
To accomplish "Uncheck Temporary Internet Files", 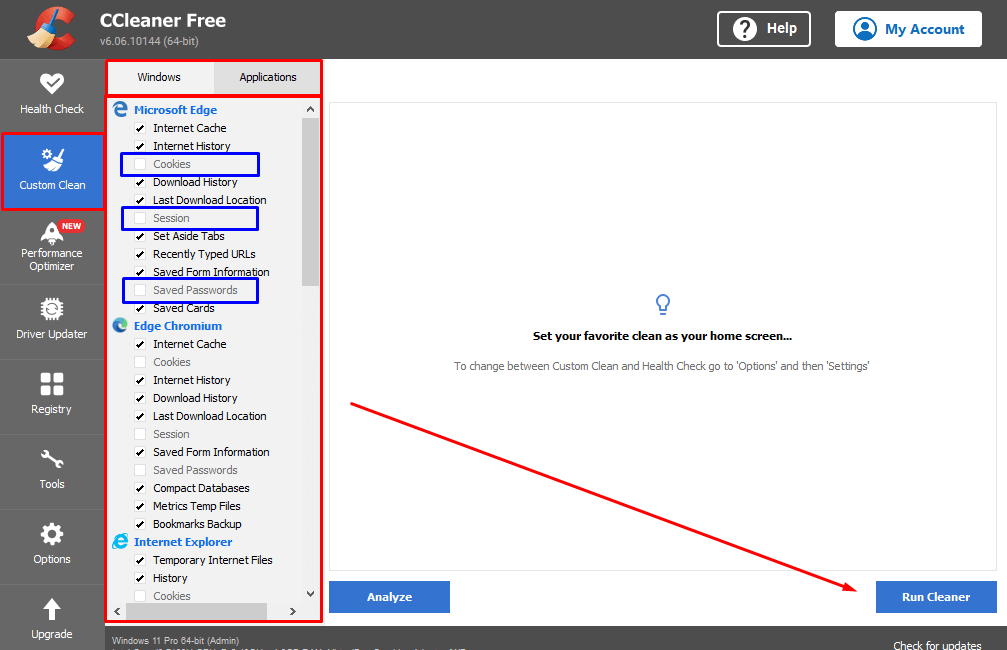I will click(140, 559).
